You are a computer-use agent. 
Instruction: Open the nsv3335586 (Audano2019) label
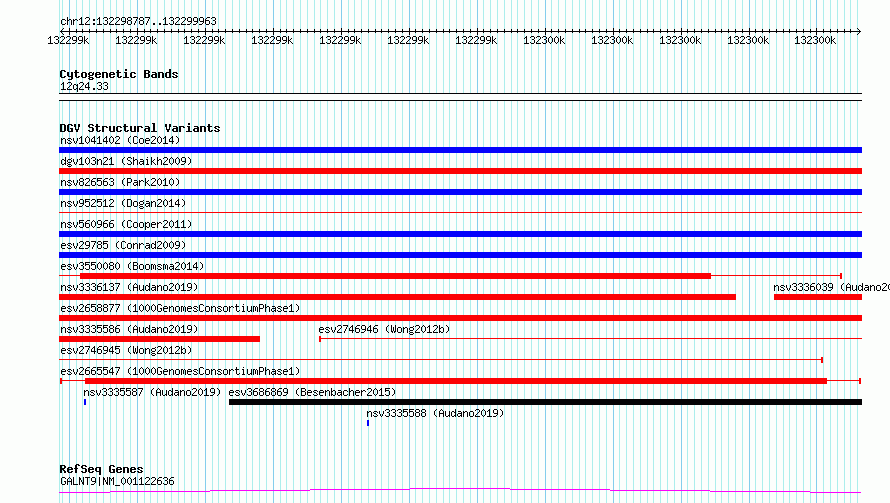(129, 329)
